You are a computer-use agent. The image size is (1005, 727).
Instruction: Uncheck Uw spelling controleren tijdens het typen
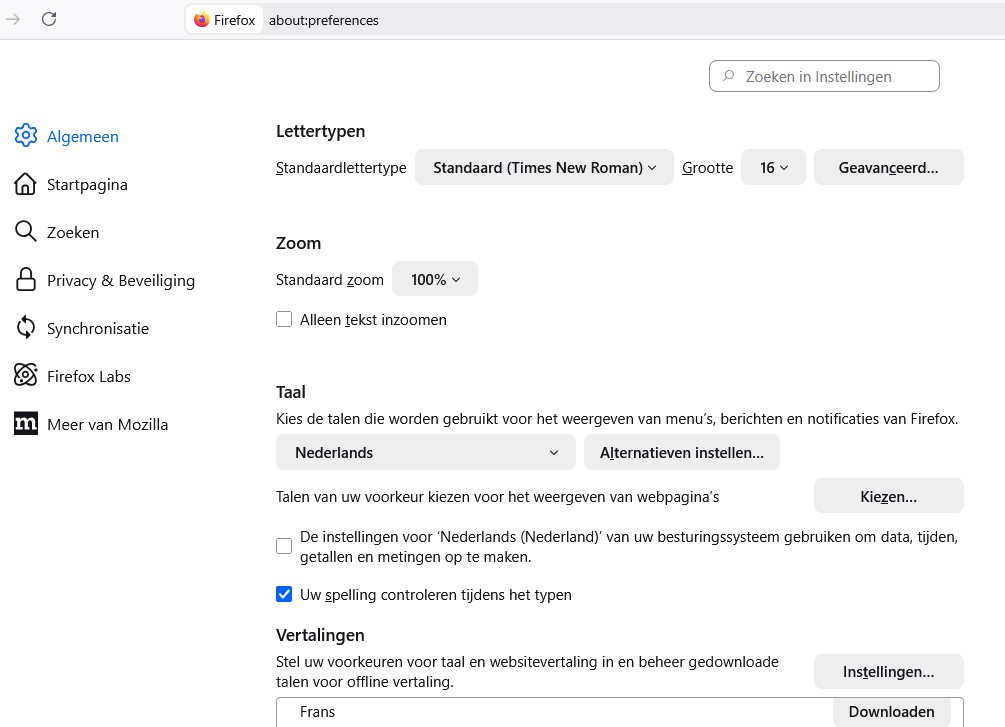[284, 594]
